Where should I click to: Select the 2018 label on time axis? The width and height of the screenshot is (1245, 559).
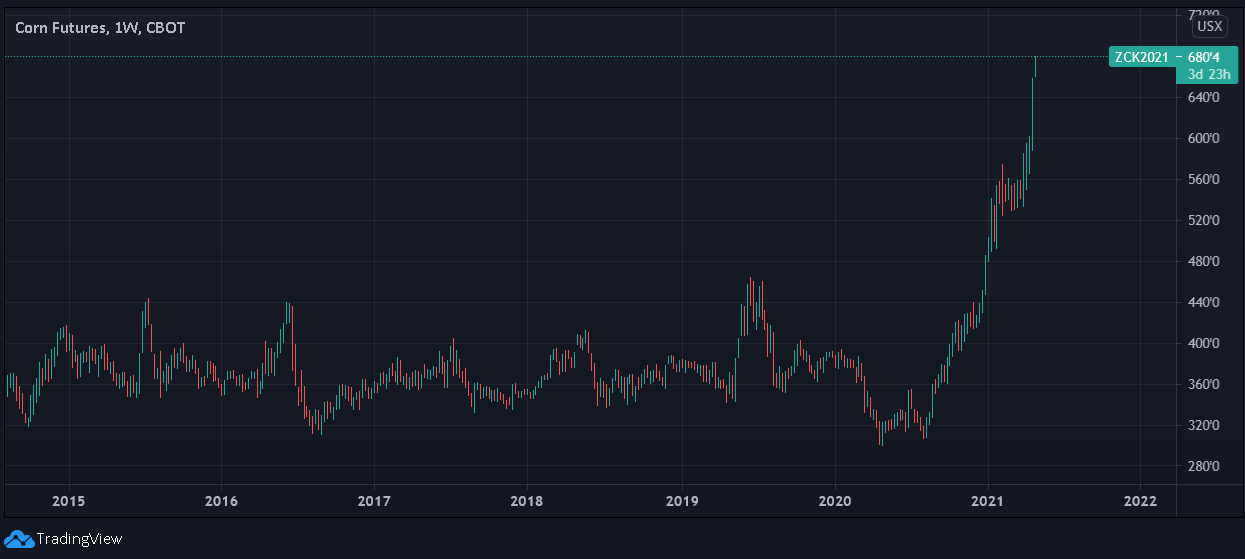click(x=527, y=500)
